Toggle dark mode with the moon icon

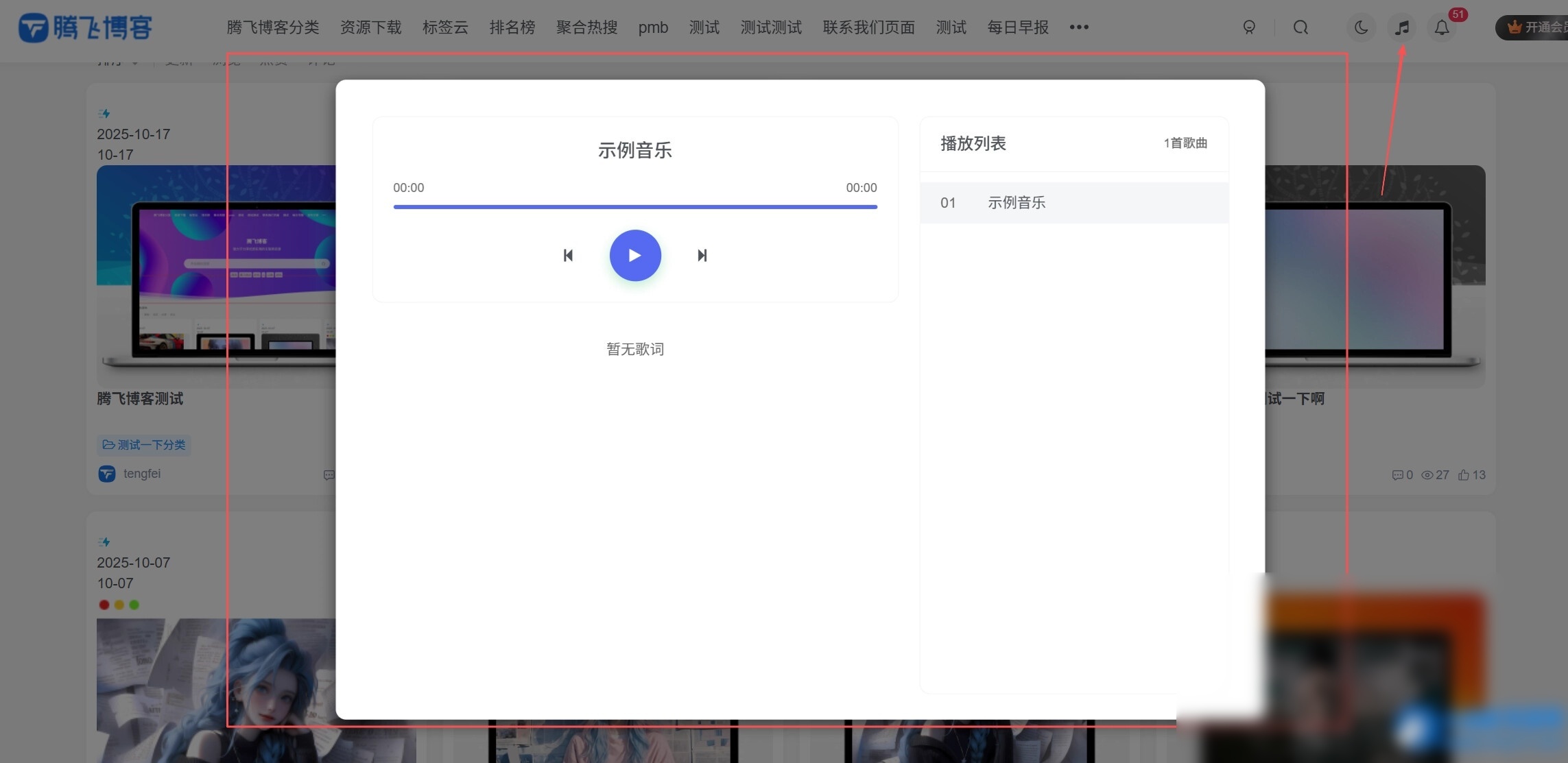1360,27
